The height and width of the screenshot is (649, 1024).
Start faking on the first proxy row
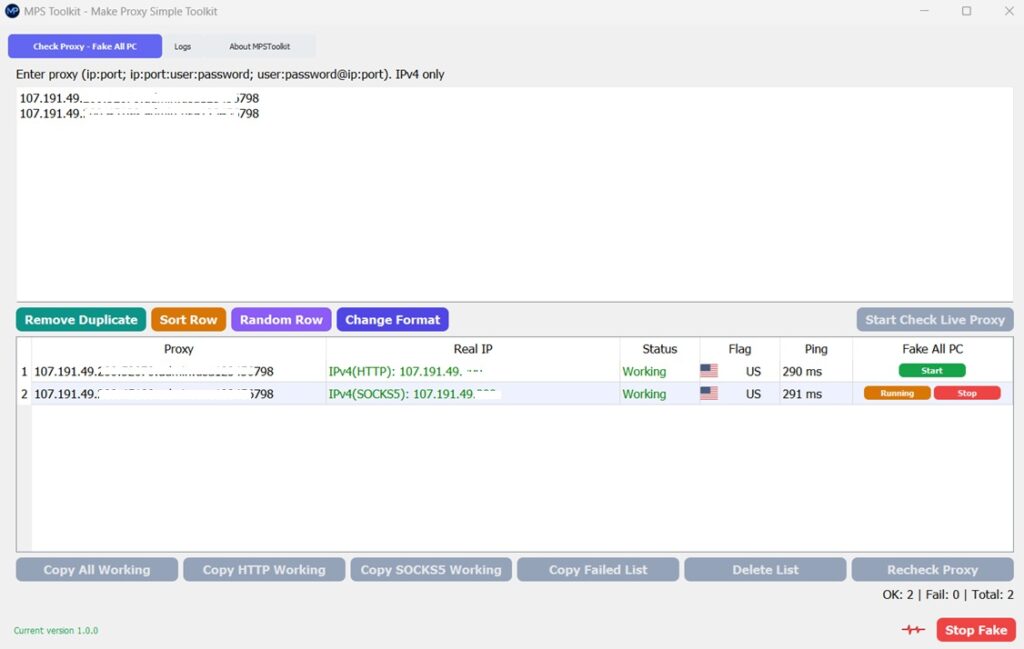point(932,370)
